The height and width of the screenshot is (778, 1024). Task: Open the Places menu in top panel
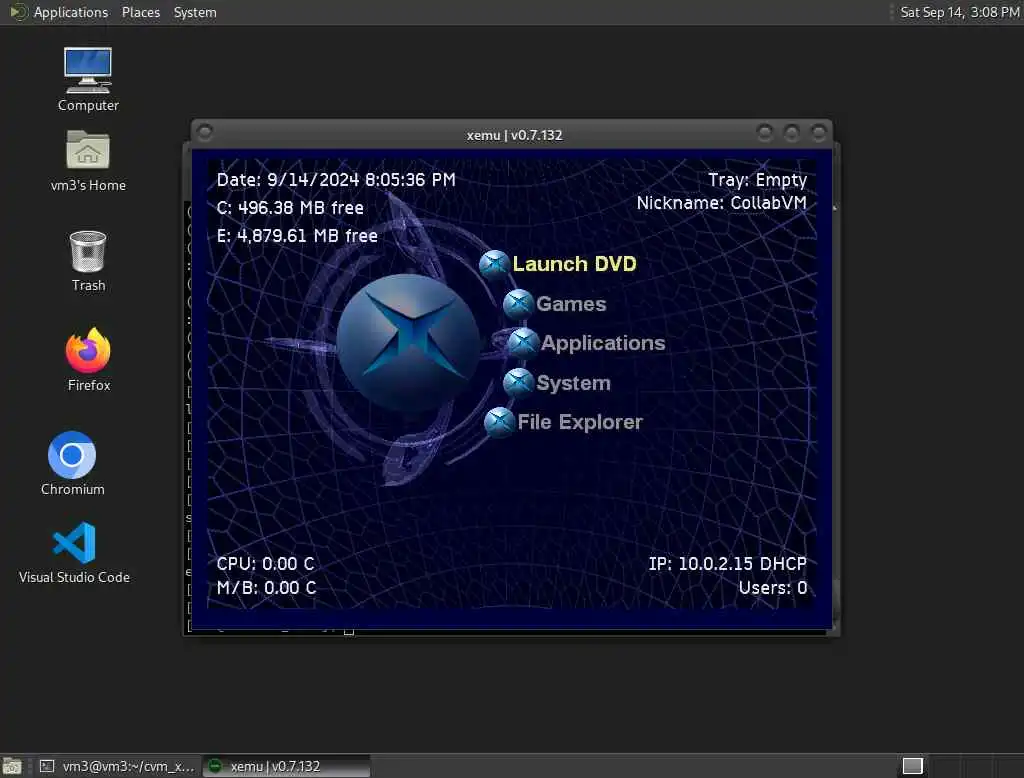(140, 12)
